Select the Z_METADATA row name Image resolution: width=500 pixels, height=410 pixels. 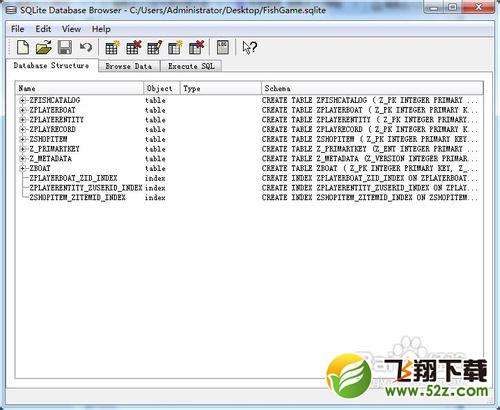(x=51, y=159)
